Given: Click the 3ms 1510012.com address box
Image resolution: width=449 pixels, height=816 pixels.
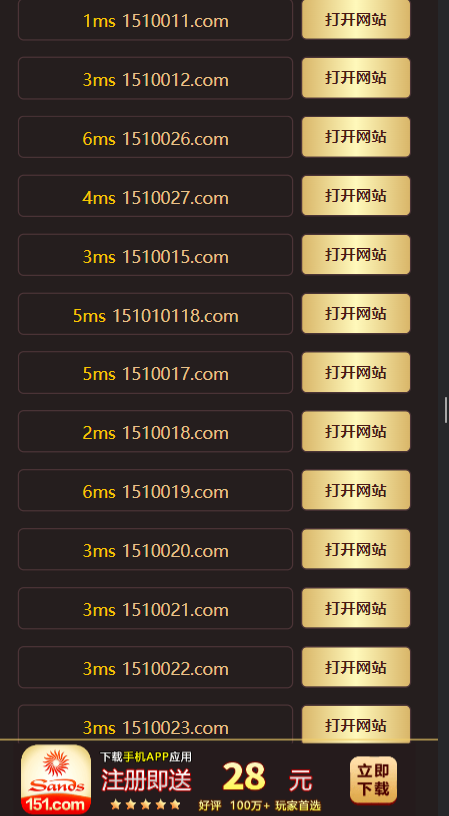Looking at the screenshot, I should click(155, 78).
